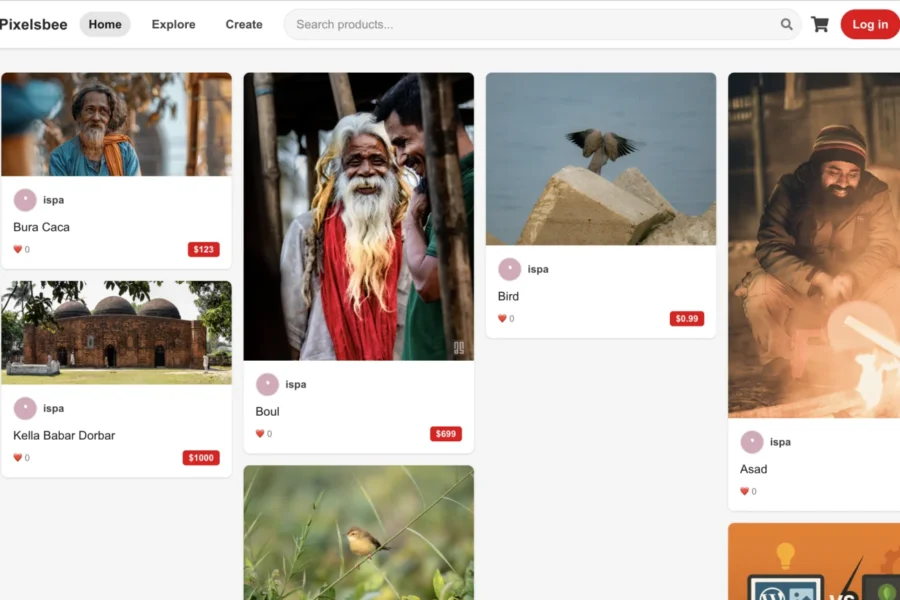Viewport: 900px width, 600px height.
Task: Open the Boul bearded man photo
Action: (x=359, y=216)
